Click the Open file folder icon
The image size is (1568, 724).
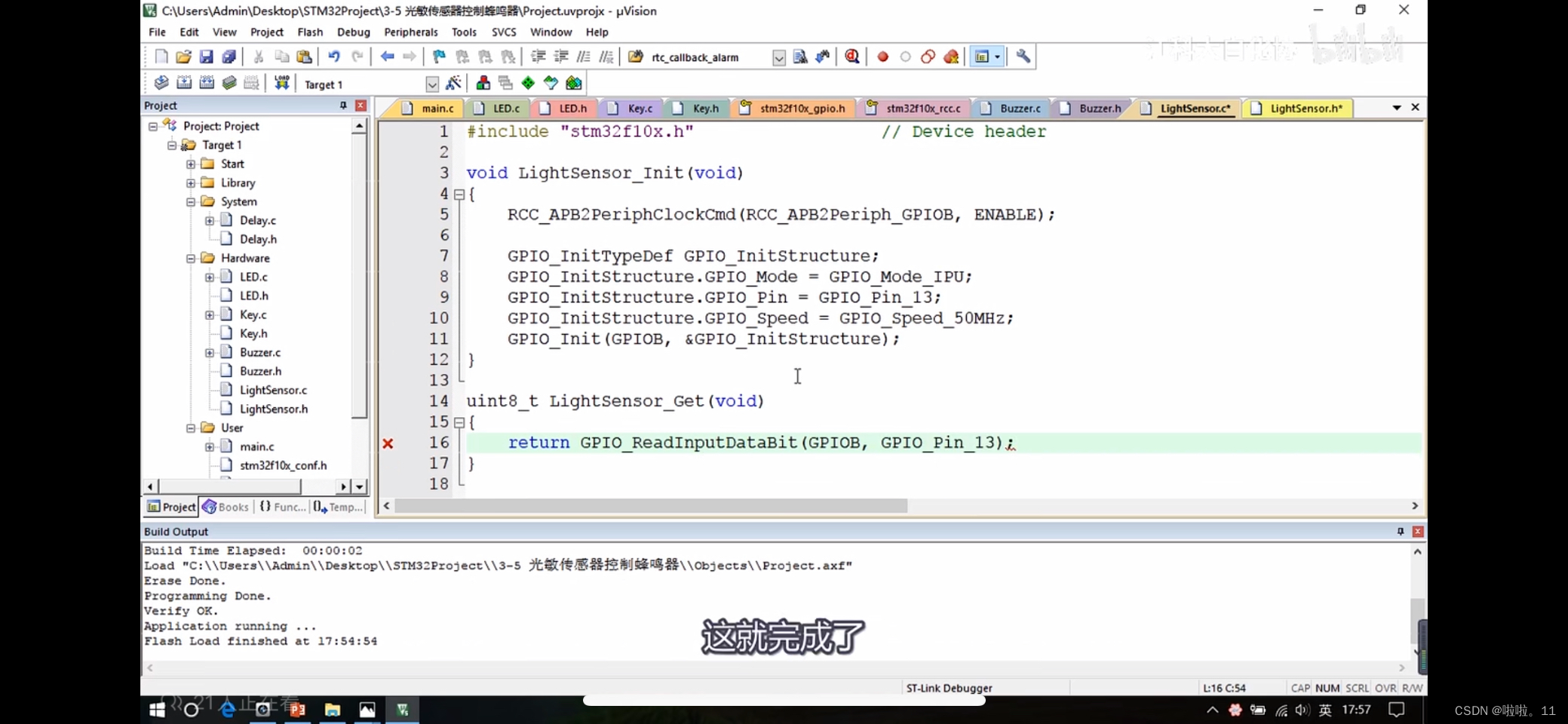click(x=183, y=57)
